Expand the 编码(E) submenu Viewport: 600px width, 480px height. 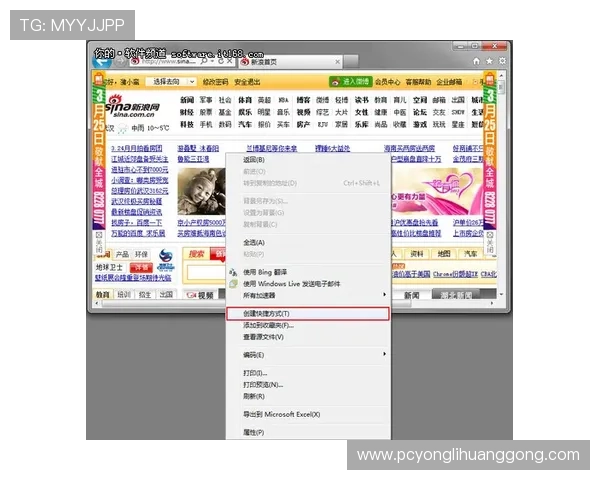pyautogui.click(x=384, y=354)
